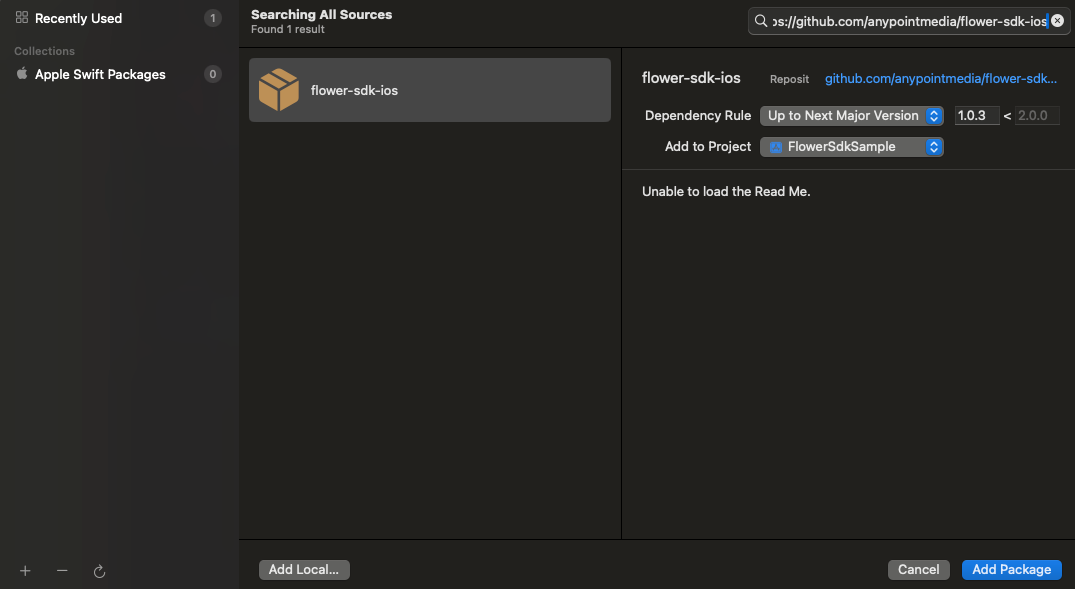1075x589 pixels.
Task: Click the Unable to load Read Me message
Action: [726, 192]
